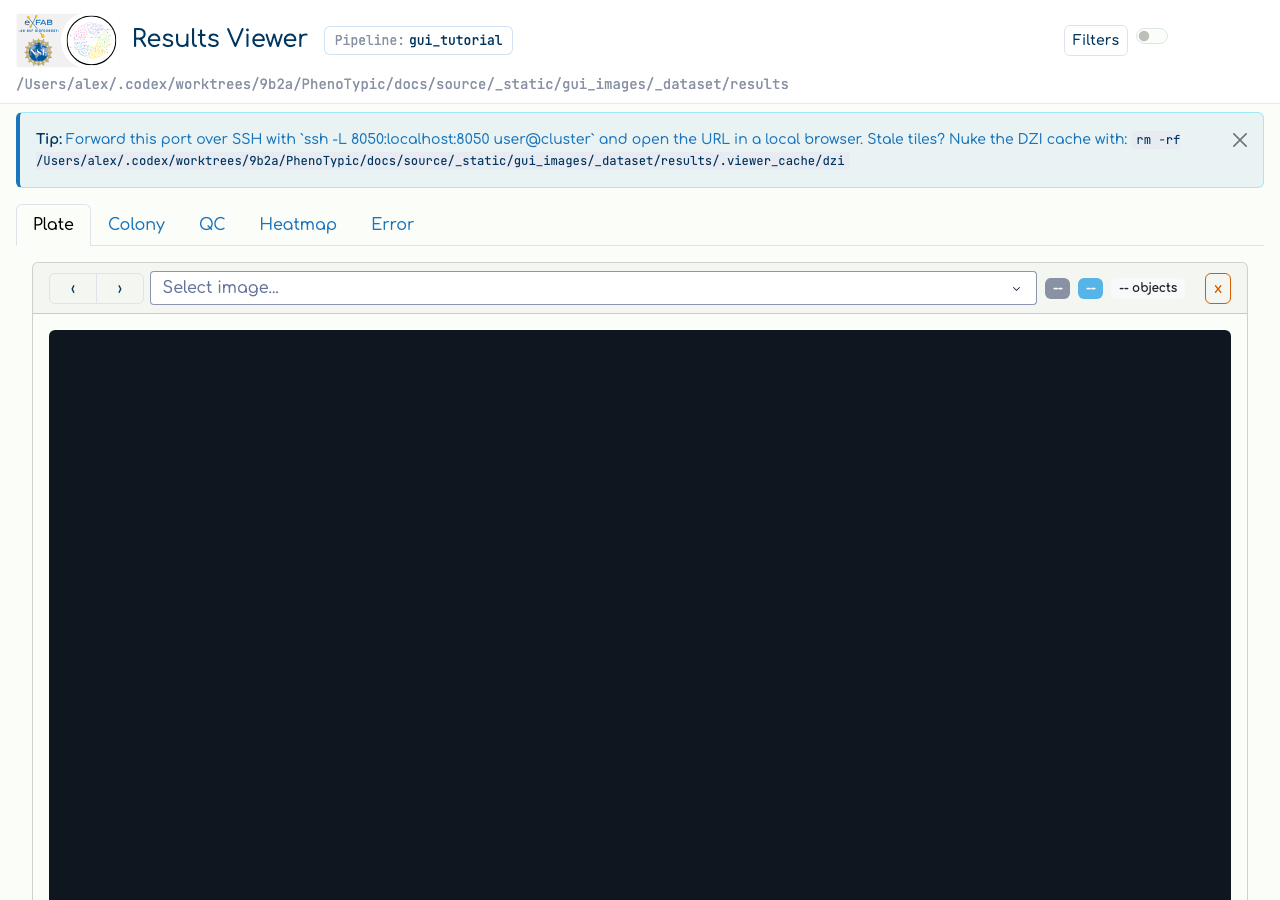The height and width of the screenshot is (900, 1280).
Task: Switch to the QC tab
Action: point(212,225)
